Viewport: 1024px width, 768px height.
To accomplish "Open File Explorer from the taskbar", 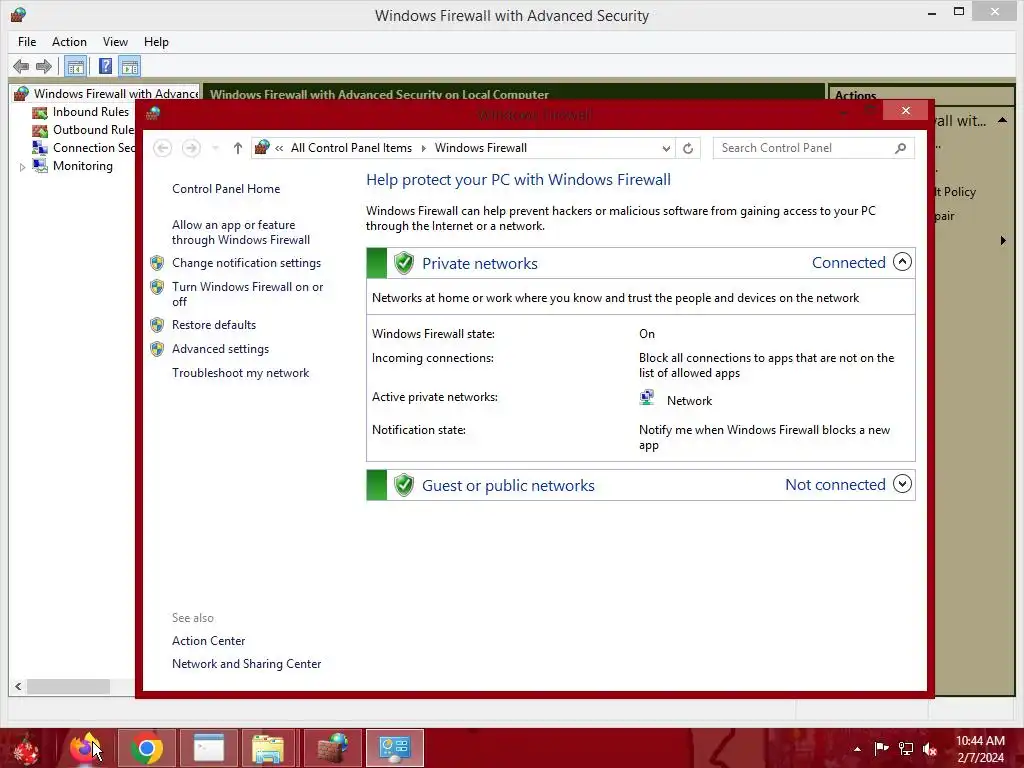I will pyautogui.click(x=268, y=748).
